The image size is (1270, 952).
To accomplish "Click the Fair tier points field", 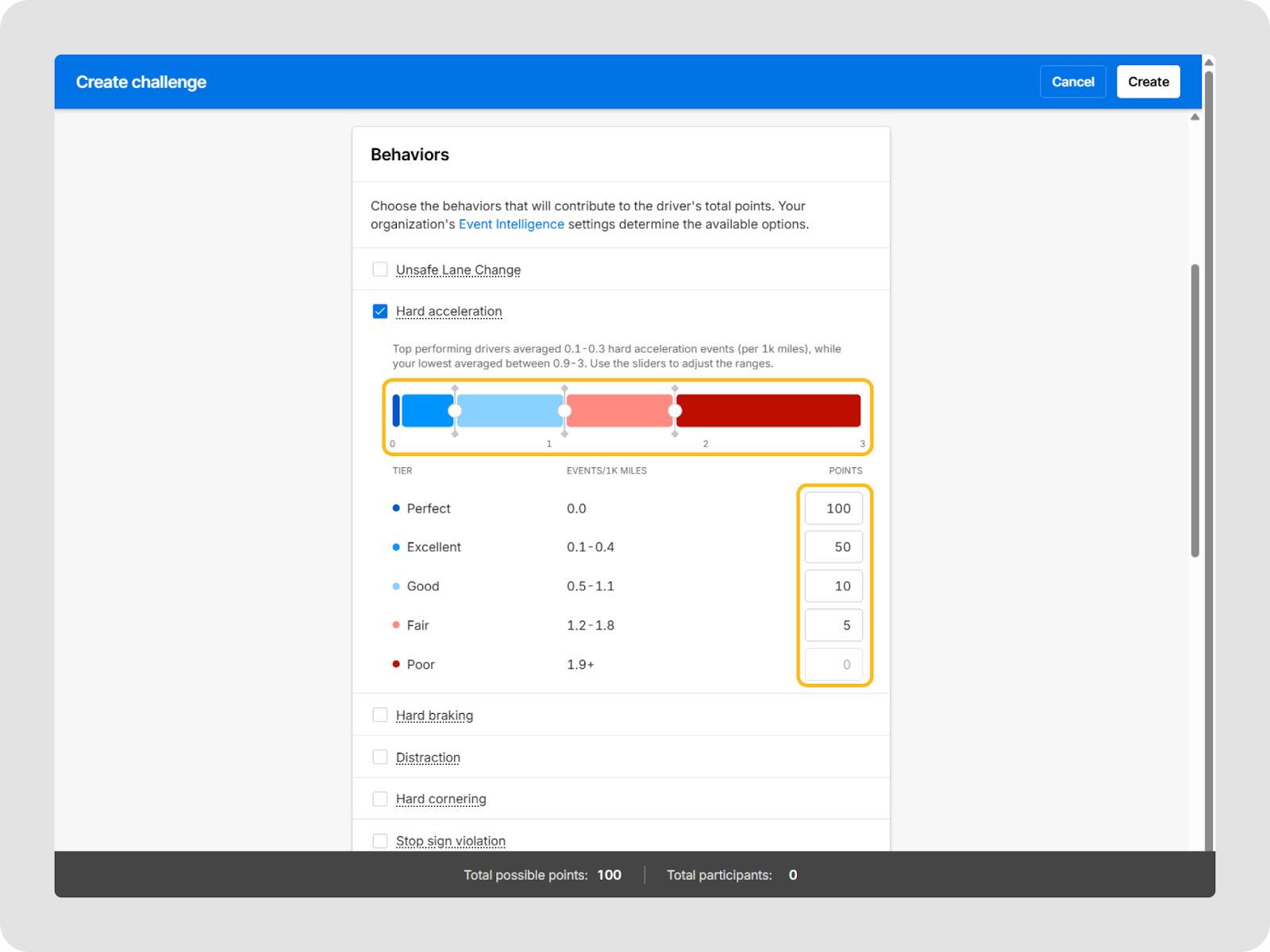I will [833, 625].
